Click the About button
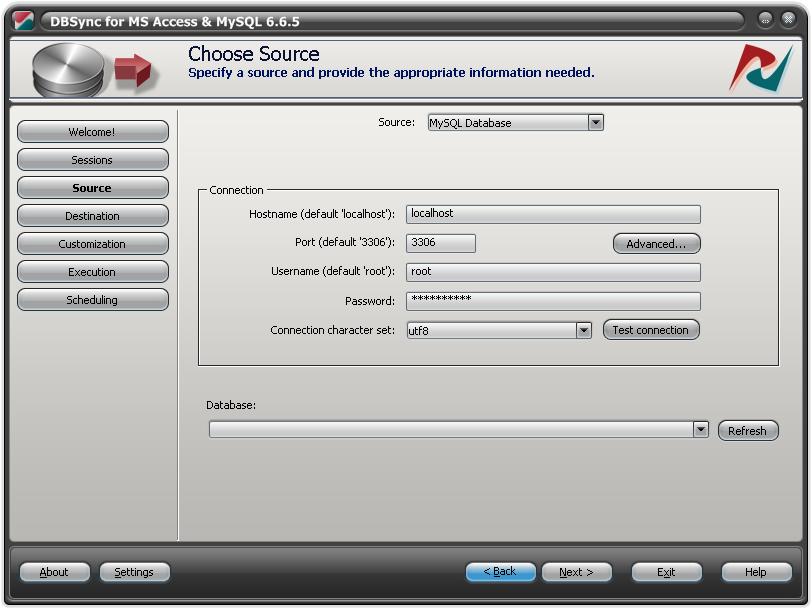Viewport: 812px width, 609px height. coord(54,572)
